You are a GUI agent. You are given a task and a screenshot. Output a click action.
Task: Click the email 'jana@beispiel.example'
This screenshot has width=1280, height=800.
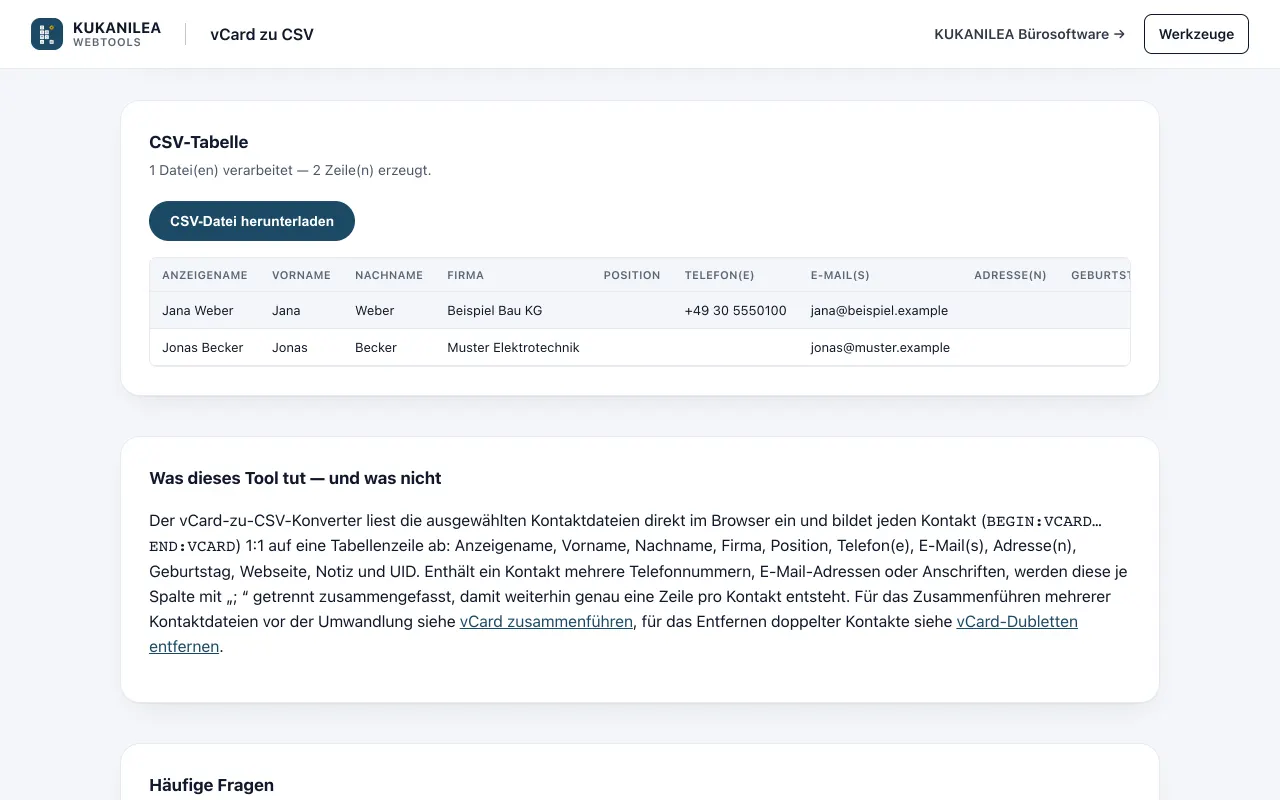879,310
